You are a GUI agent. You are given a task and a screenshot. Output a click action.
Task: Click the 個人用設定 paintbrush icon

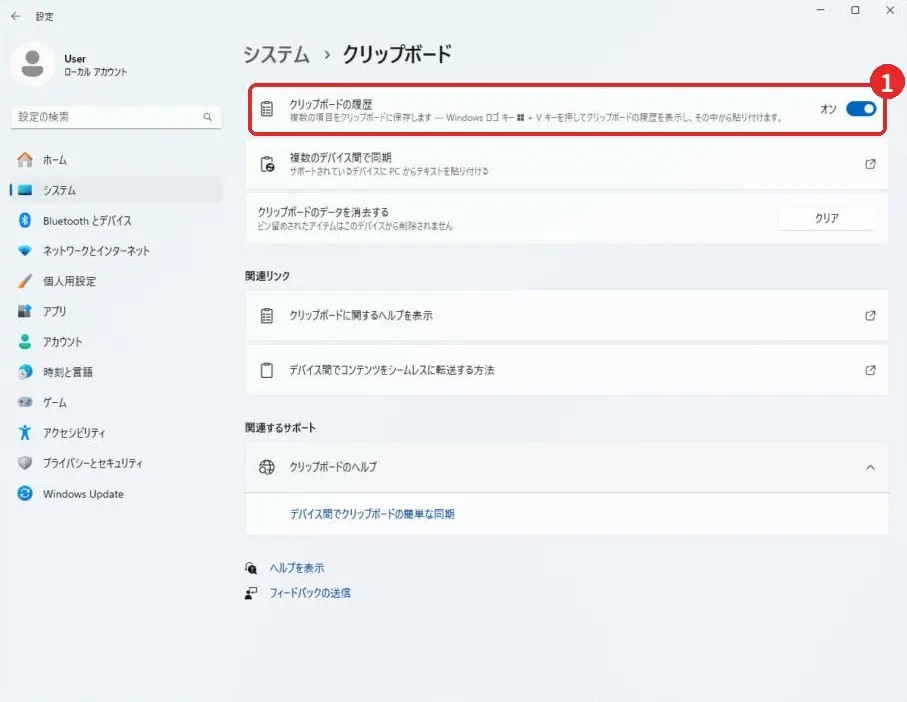pyautogui.click(x=25, y=281)
